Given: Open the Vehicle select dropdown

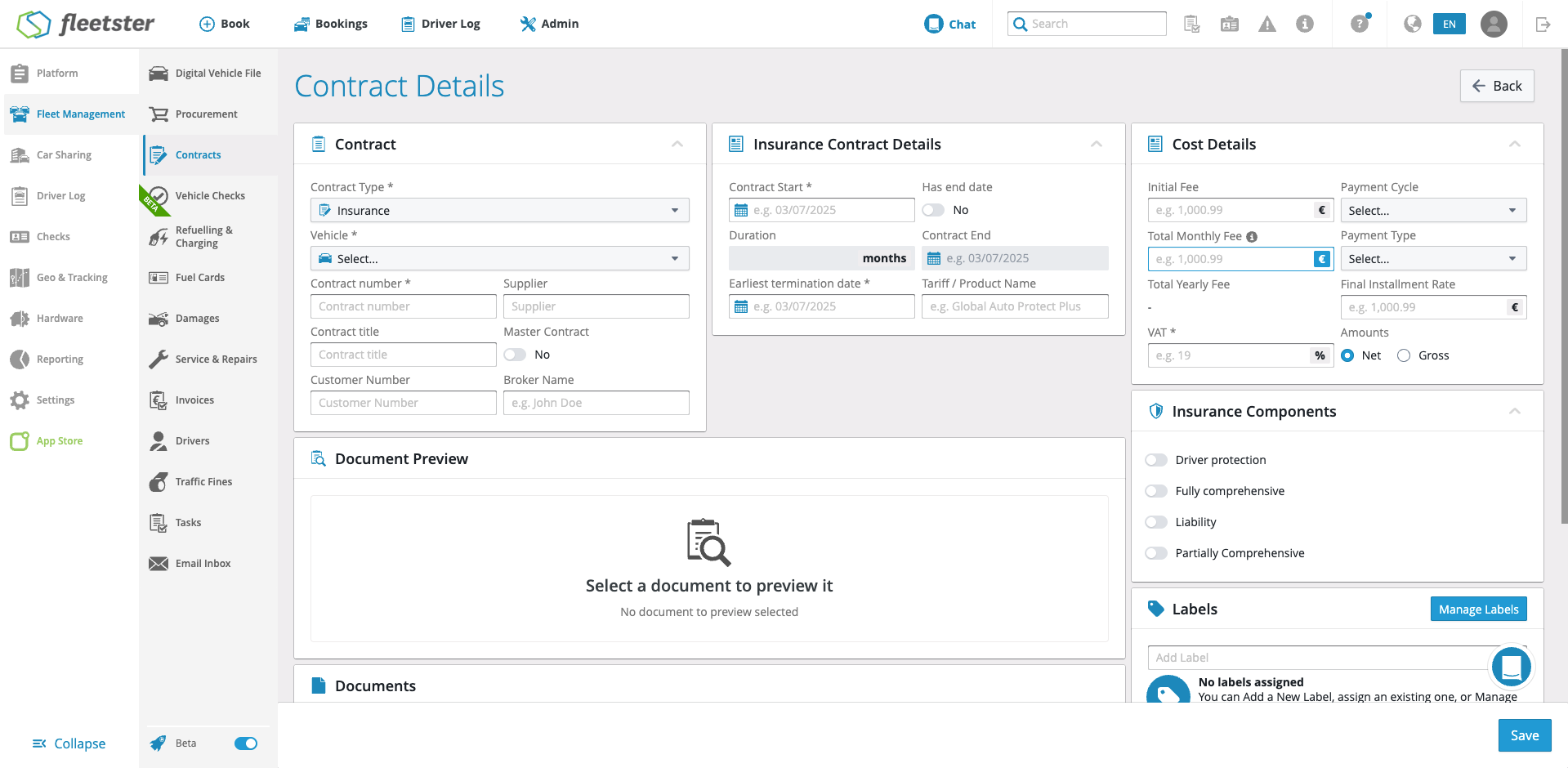Looking at the screenshot, I should (500, 258).
